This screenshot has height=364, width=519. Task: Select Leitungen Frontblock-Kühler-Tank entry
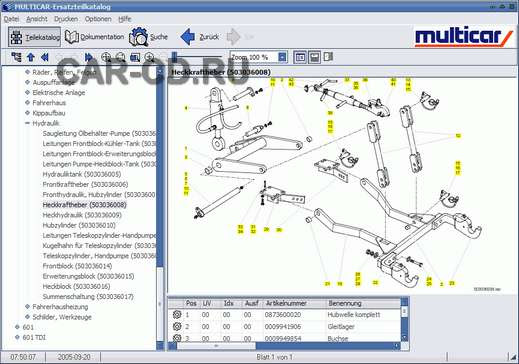(99, 144)
